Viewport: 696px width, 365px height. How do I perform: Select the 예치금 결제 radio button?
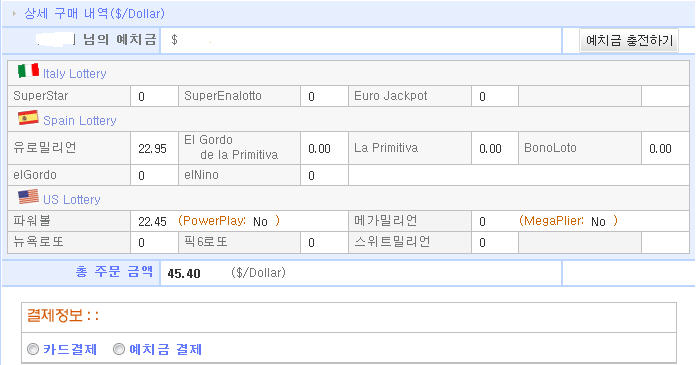119,349
